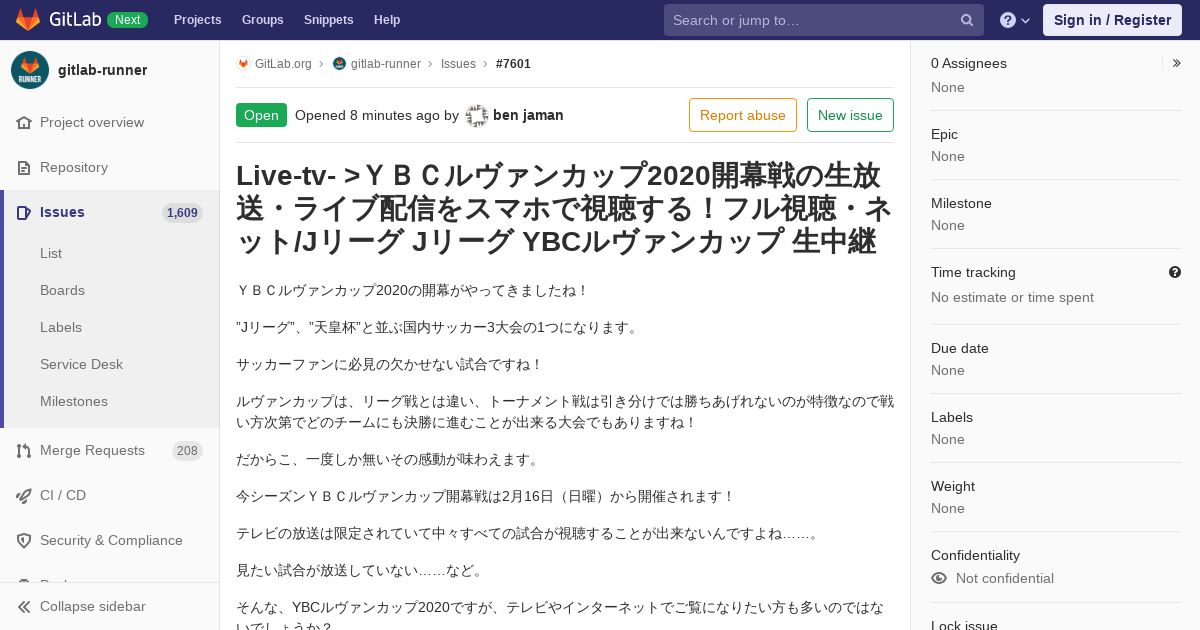1200x630 pixels.
Task: Click the 0 Assignees label
Action: point(969,63)
